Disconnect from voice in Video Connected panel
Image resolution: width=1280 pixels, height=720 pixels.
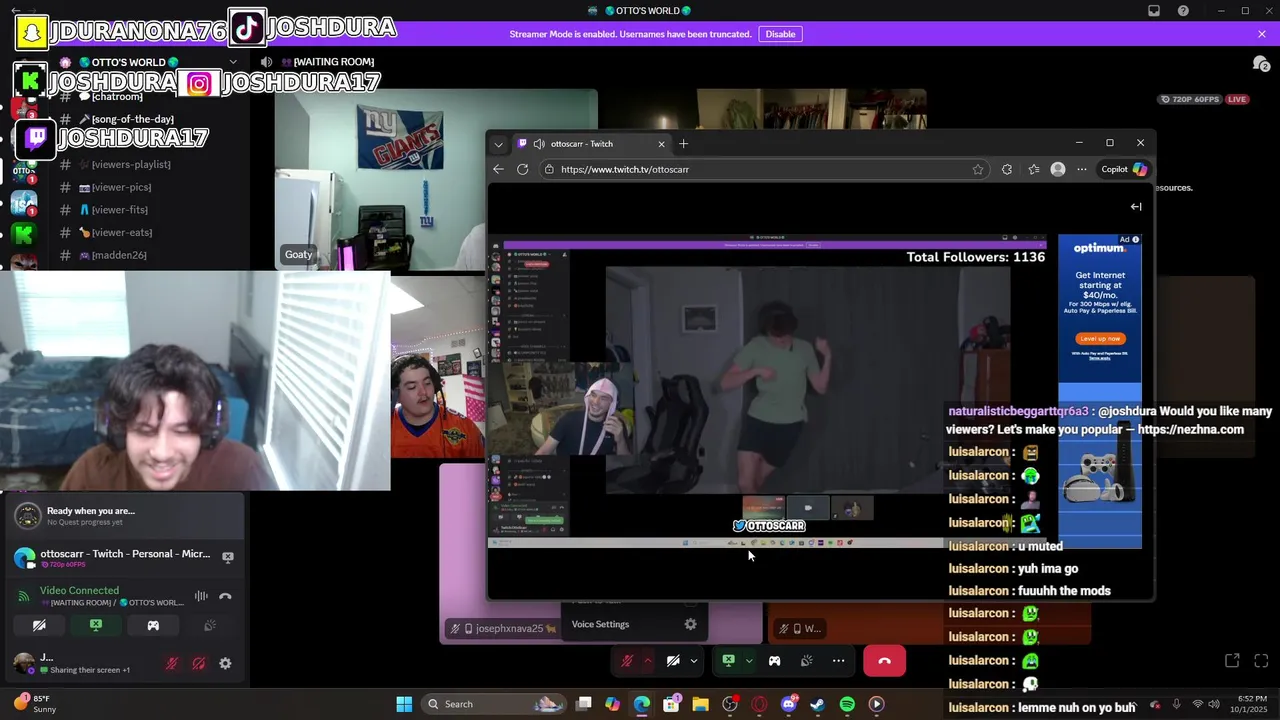(225, 596)
